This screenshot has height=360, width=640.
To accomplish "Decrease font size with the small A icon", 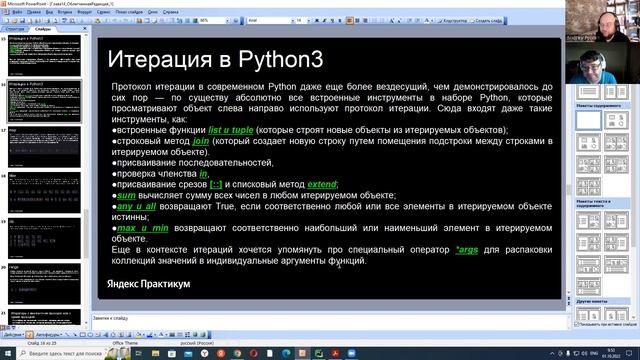I will 400,20.
